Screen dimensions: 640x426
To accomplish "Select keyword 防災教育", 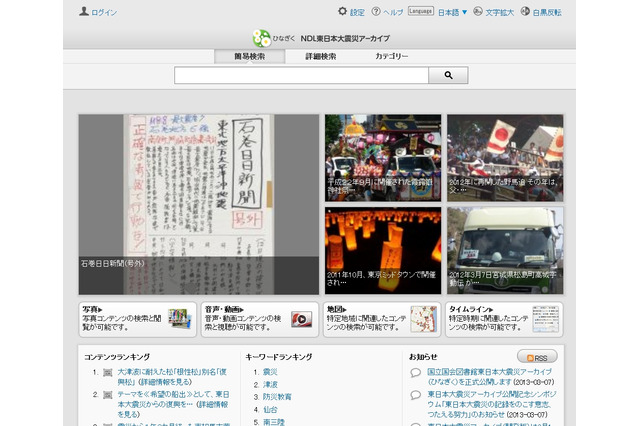I will 278,397.
